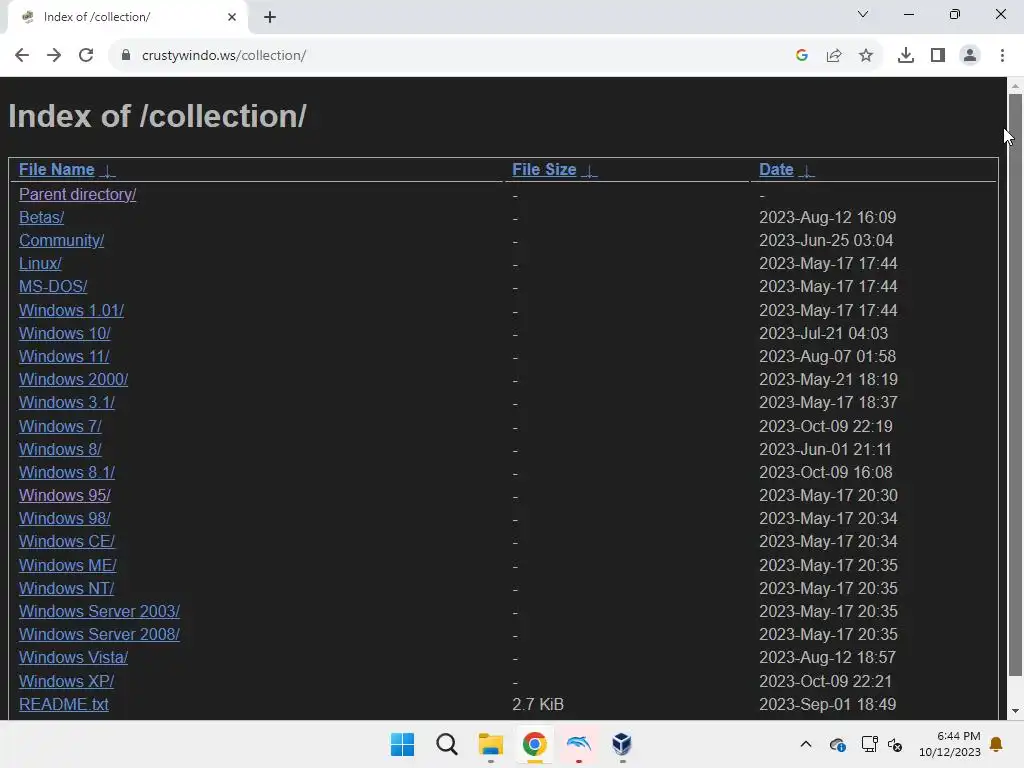Open the Windows Vista folder
This screenshot has width=1024, height=768.
(x=74, y=658)
